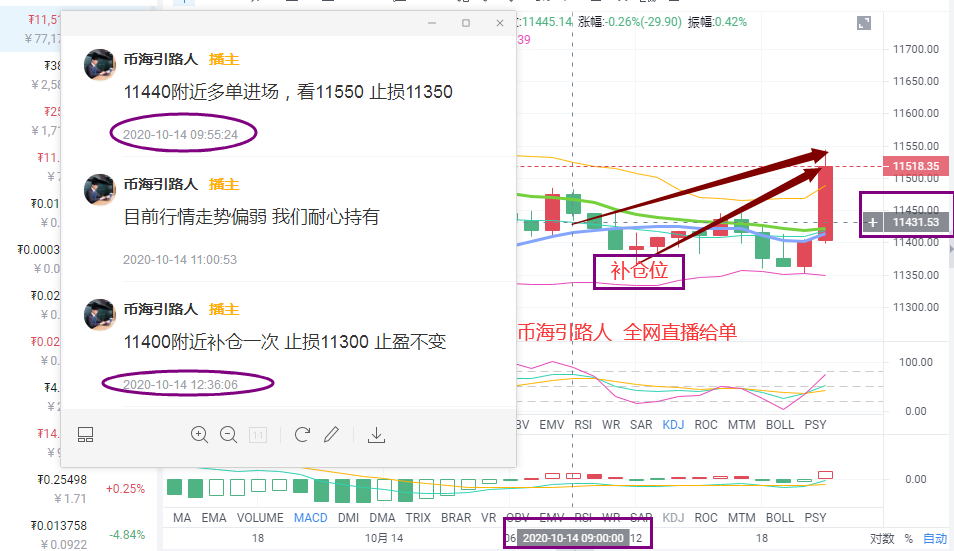Select the EMA indicator tab

pyautogui.click(x=214, y=518)
